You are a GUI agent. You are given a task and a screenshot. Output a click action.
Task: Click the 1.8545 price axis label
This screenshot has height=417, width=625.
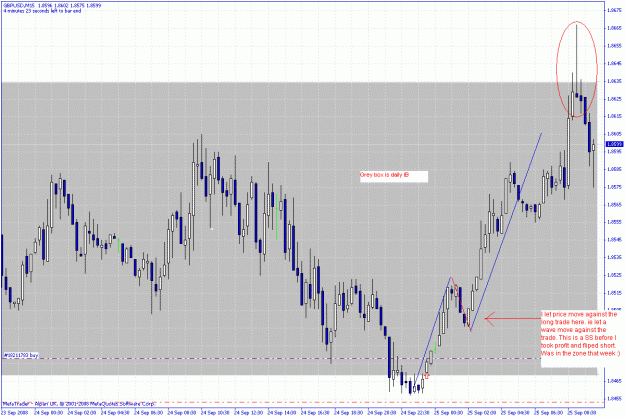coord(615,240)
